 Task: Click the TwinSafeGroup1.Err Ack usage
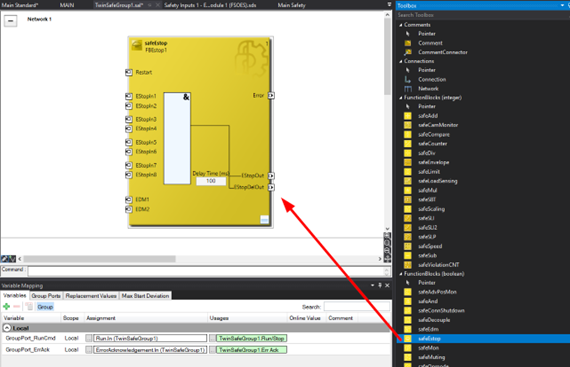[252, 350]
